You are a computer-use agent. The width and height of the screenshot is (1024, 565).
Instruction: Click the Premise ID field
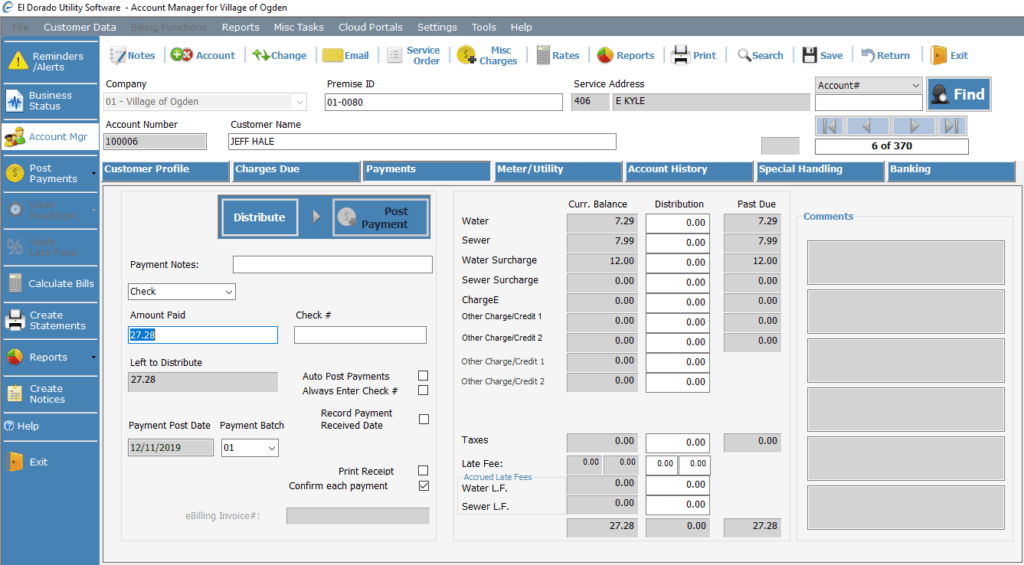click(443, 102)
